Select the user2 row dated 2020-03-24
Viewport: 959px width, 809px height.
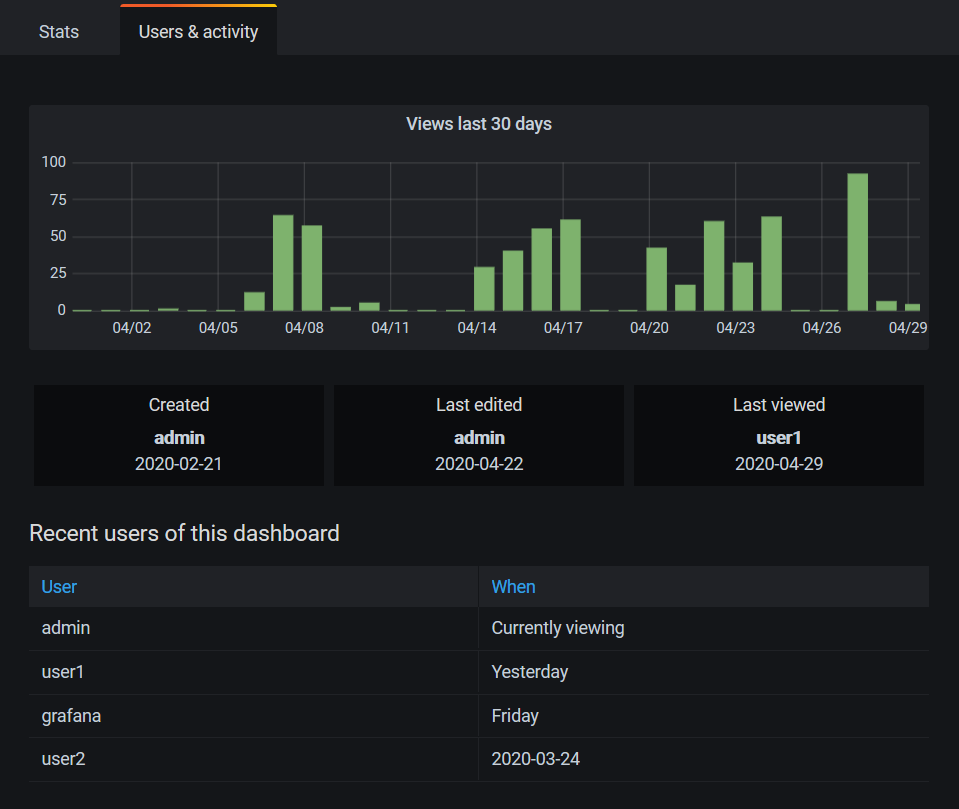click(63, 759)
